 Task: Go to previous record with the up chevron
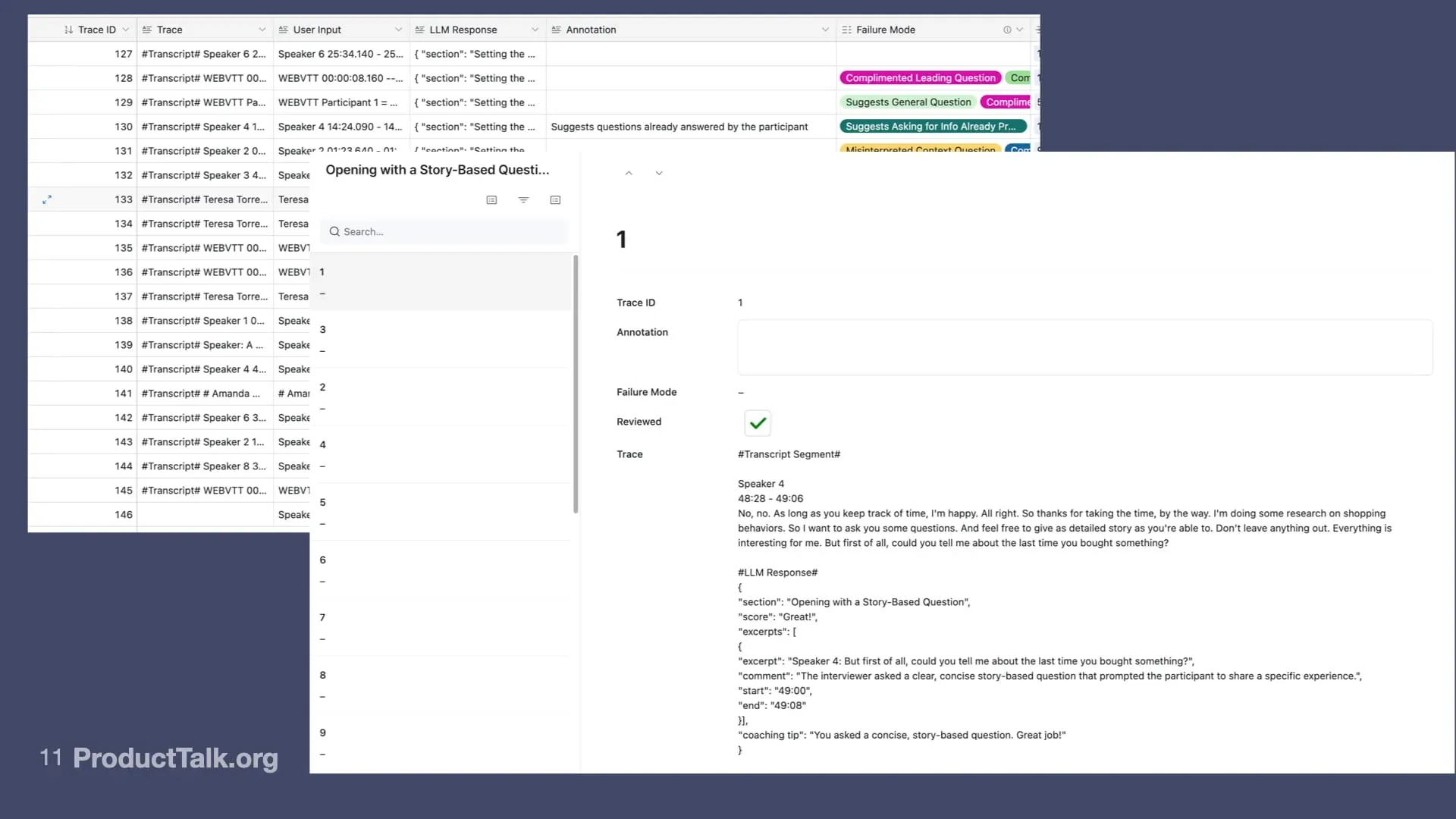pos(629,172)
